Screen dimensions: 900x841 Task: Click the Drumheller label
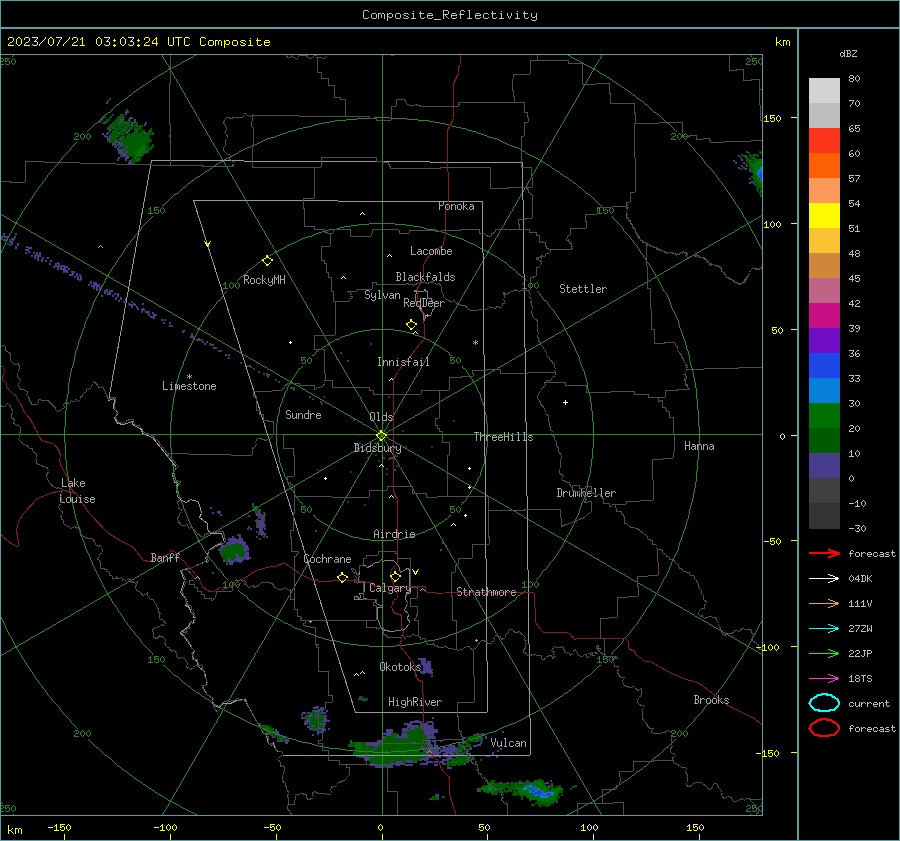coord(586,493)
